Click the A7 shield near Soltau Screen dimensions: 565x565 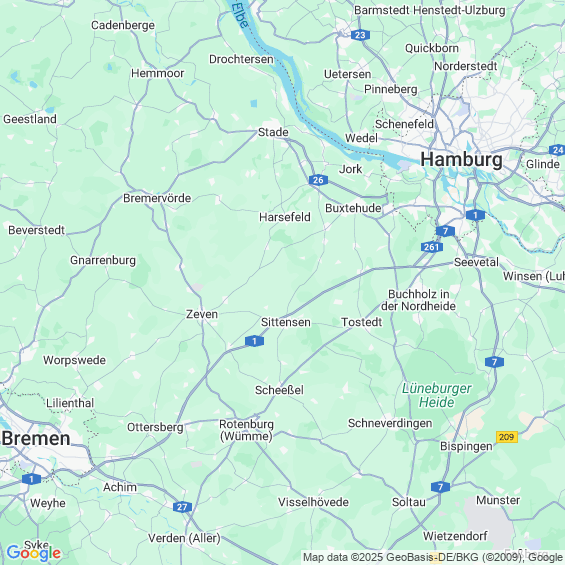click(440, 487)
